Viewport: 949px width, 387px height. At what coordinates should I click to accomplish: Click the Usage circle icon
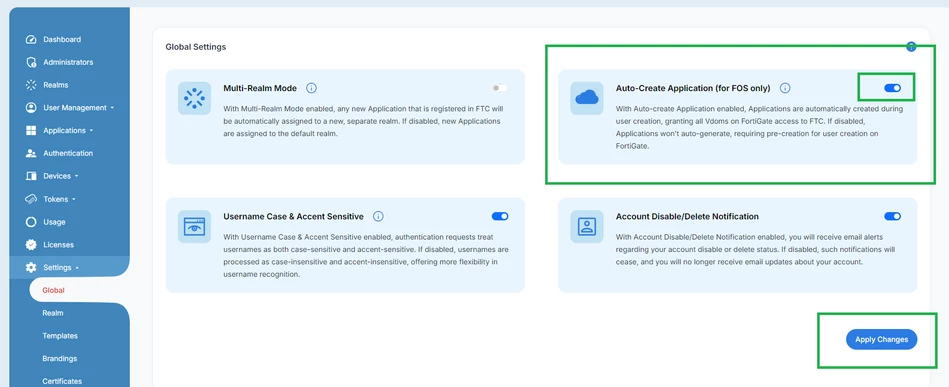tap(31, 222)
